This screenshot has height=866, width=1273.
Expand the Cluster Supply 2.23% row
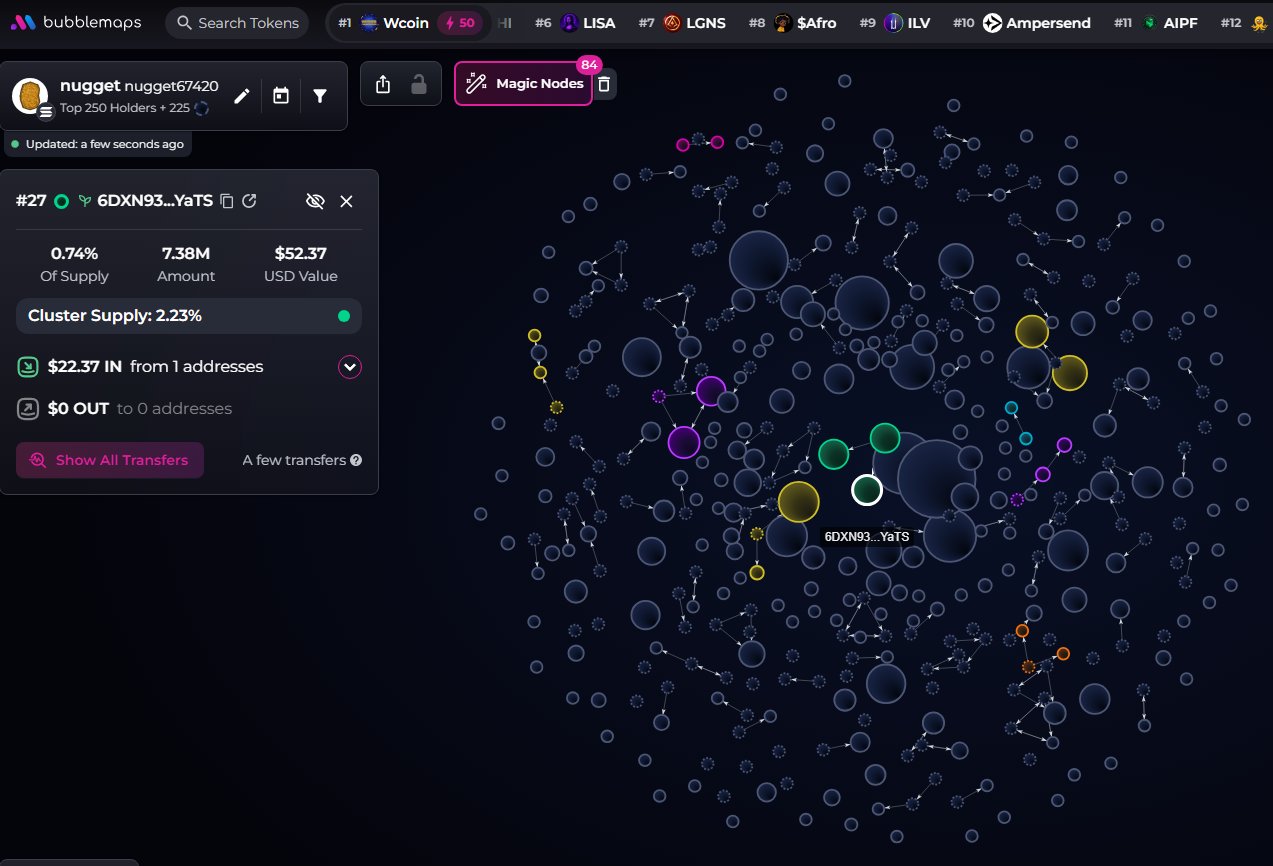tap(189, 316)
